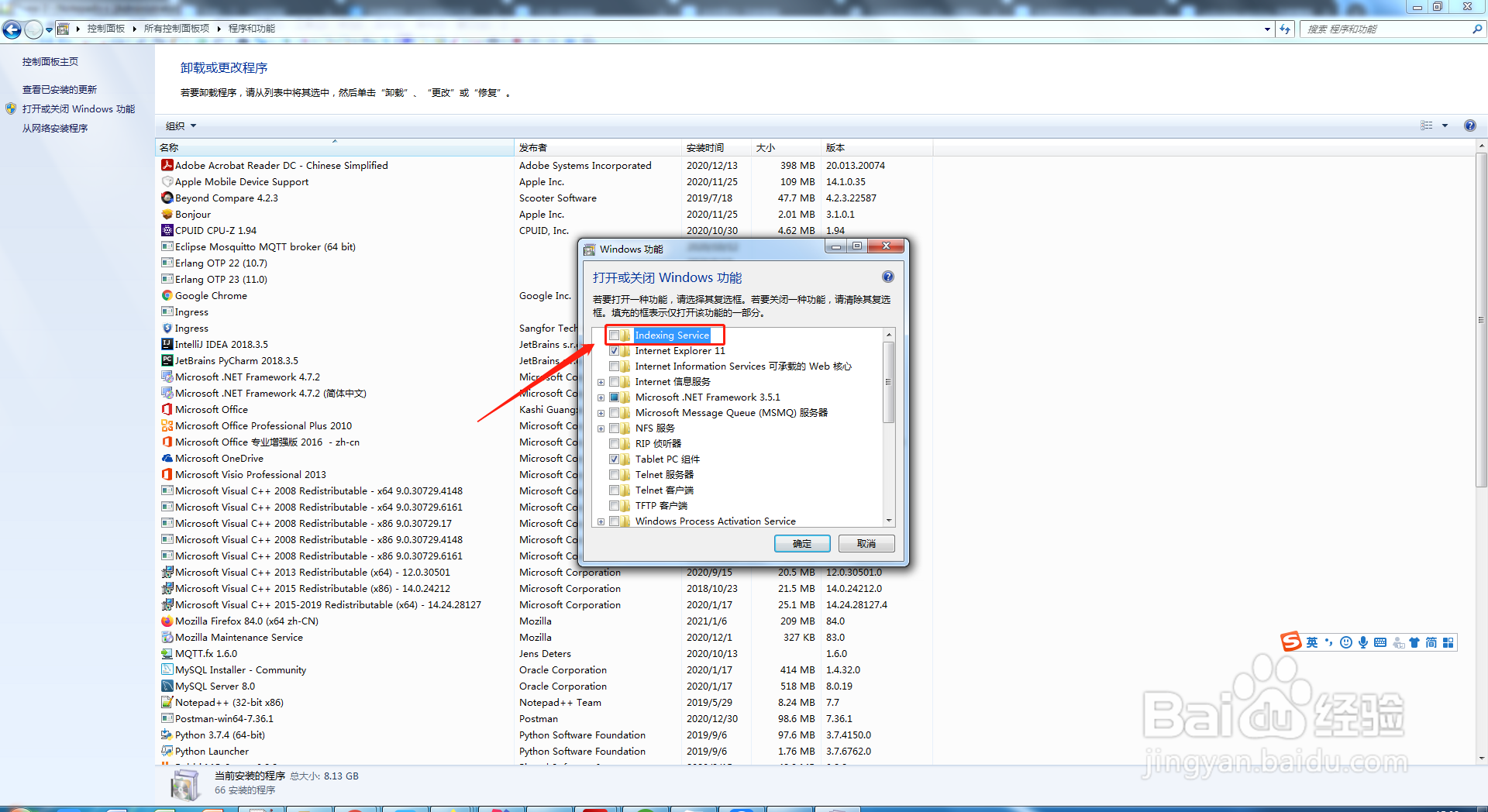
Task: Open the 控制面板主页 link
Action: tap(50, 62)
